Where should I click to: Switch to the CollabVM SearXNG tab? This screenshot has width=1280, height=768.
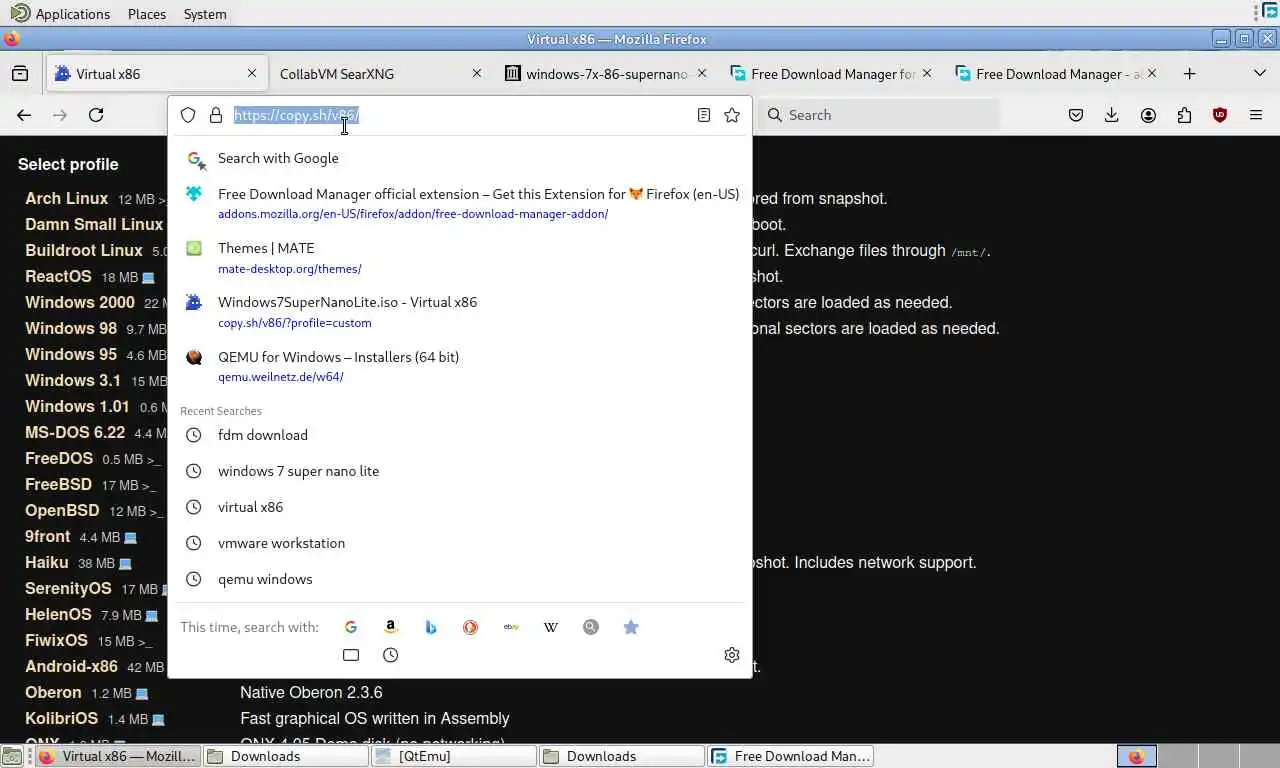point(380,73)
